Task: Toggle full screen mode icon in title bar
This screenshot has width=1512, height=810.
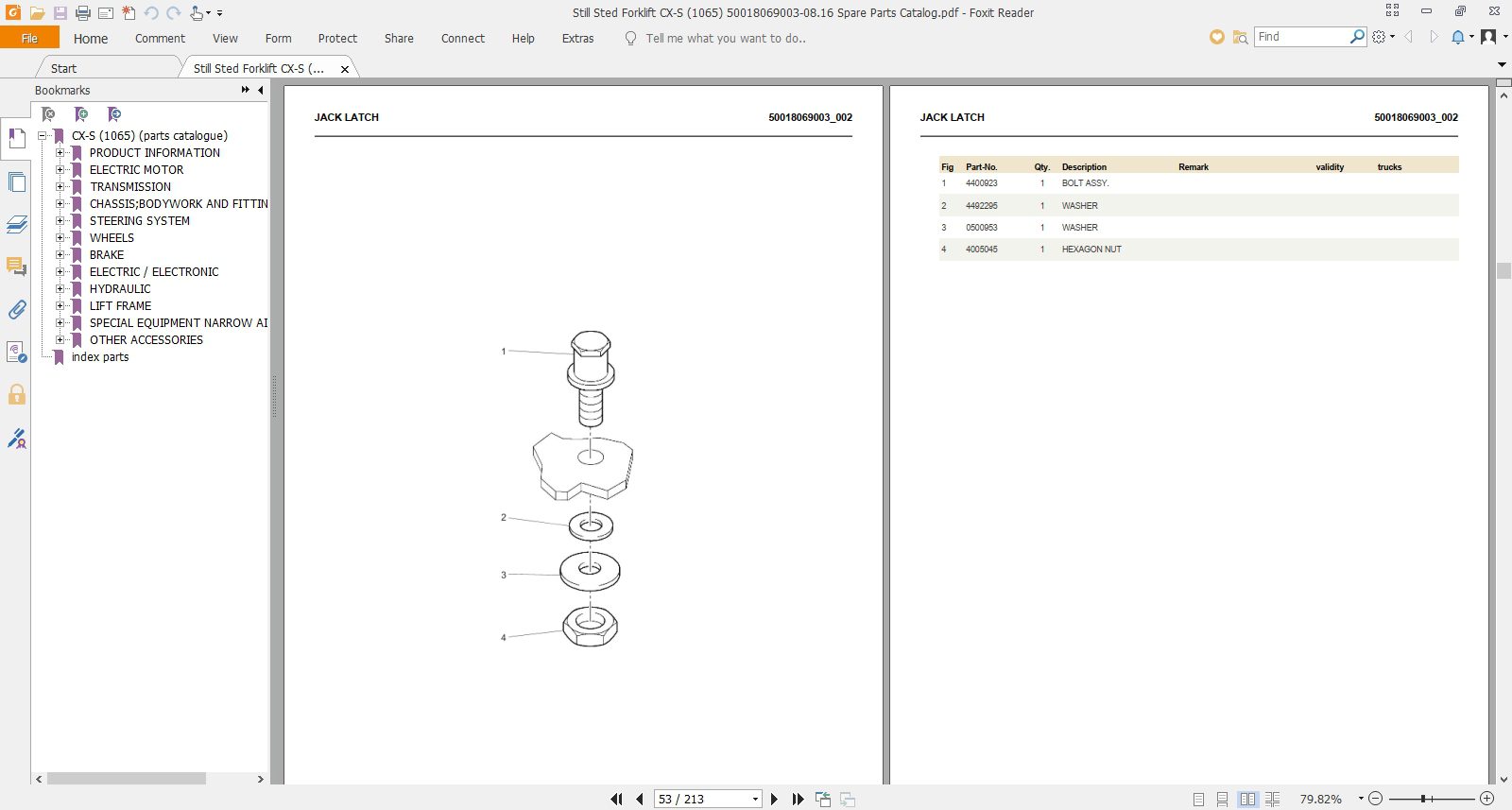Action: coord(1392,10)
